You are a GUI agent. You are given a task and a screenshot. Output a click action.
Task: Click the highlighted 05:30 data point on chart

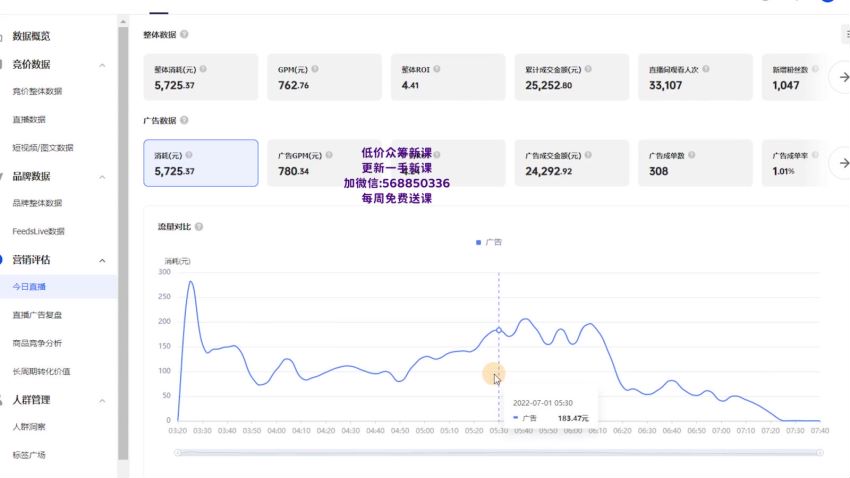click(499, 330)
